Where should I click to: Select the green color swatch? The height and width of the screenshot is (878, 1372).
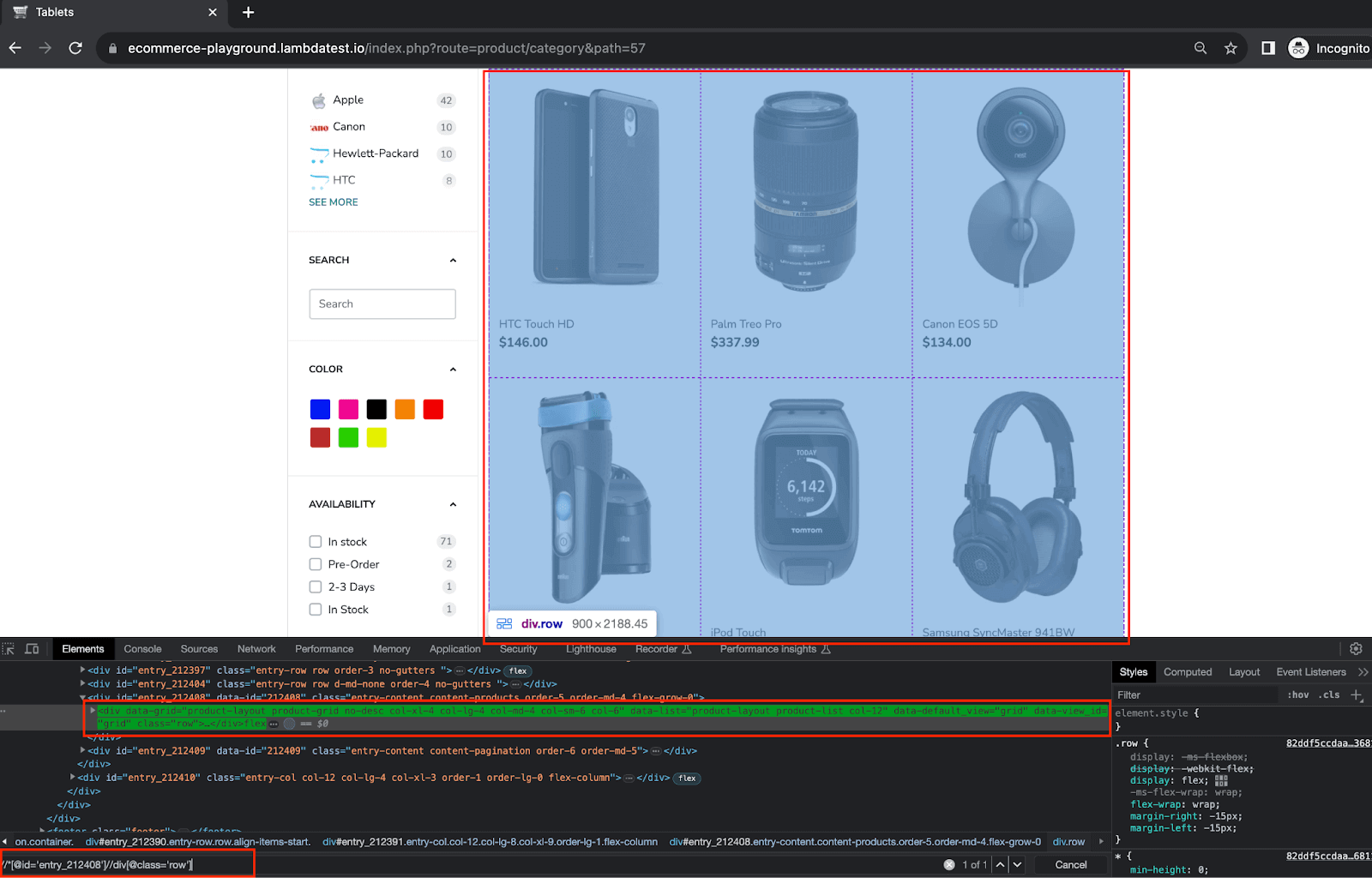tap(348, 438)
